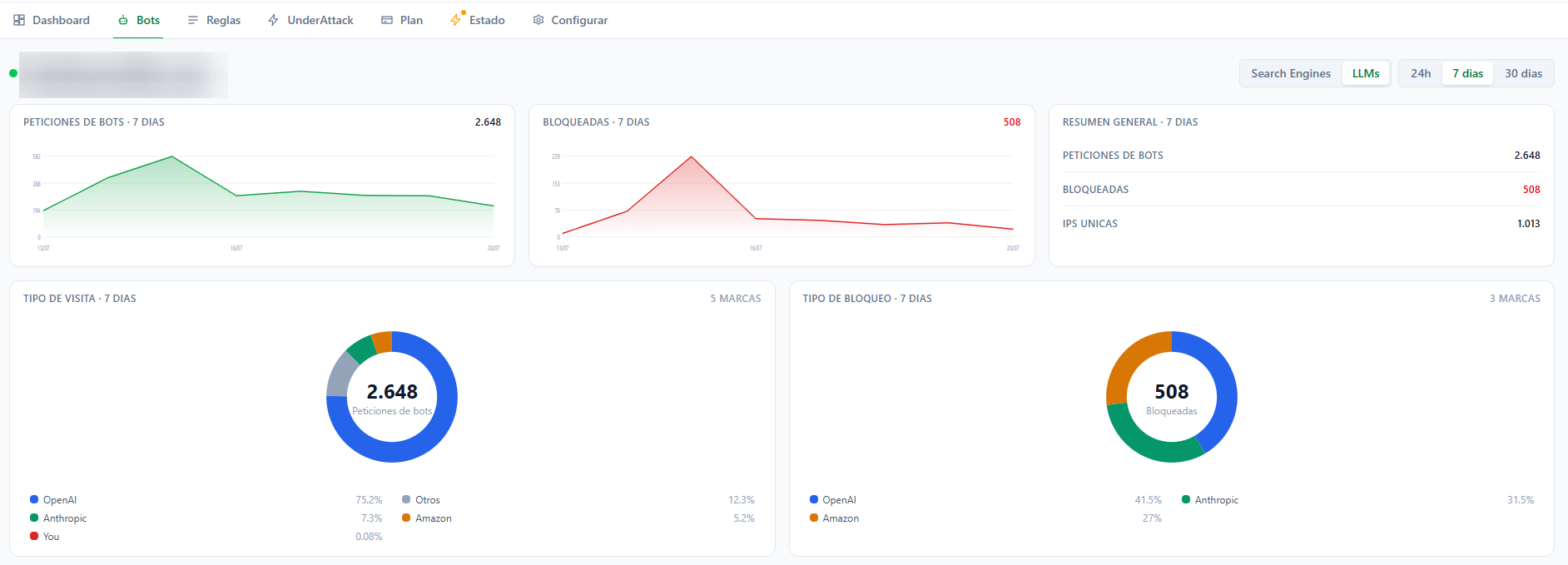Click the 5 MARCAS label

point(736,299)
